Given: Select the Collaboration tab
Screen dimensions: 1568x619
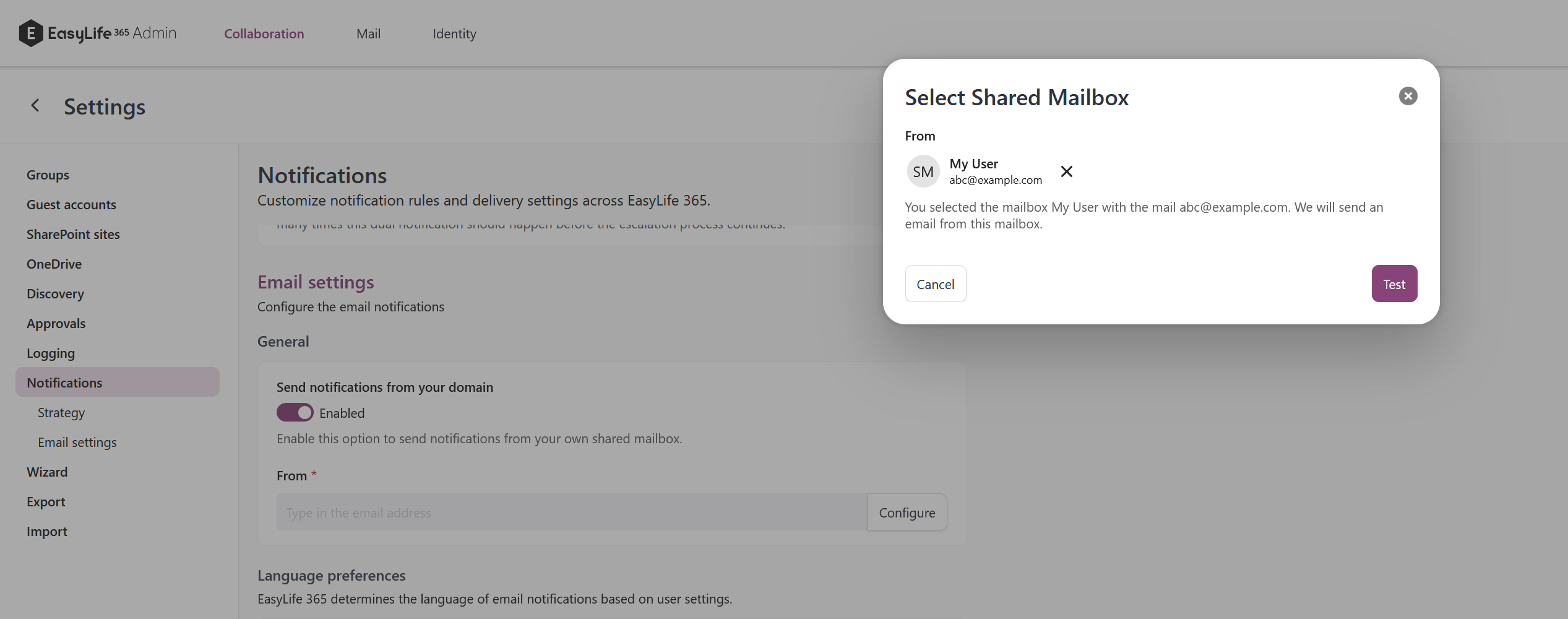Looking at the screenshot, I should pos(264,33).
